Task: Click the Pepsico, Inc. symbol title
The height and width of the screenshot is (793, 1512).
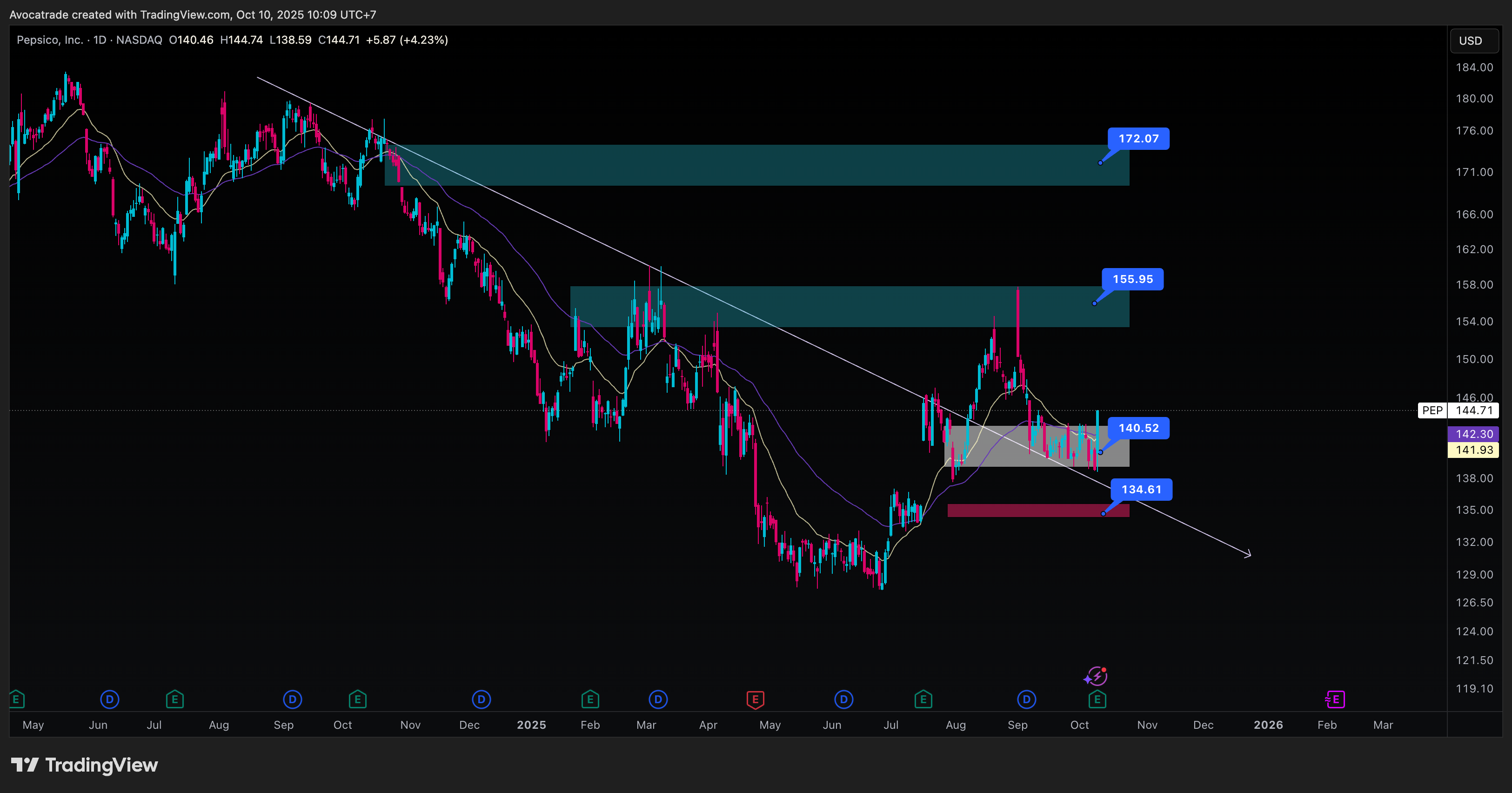Action: [50, 40]
